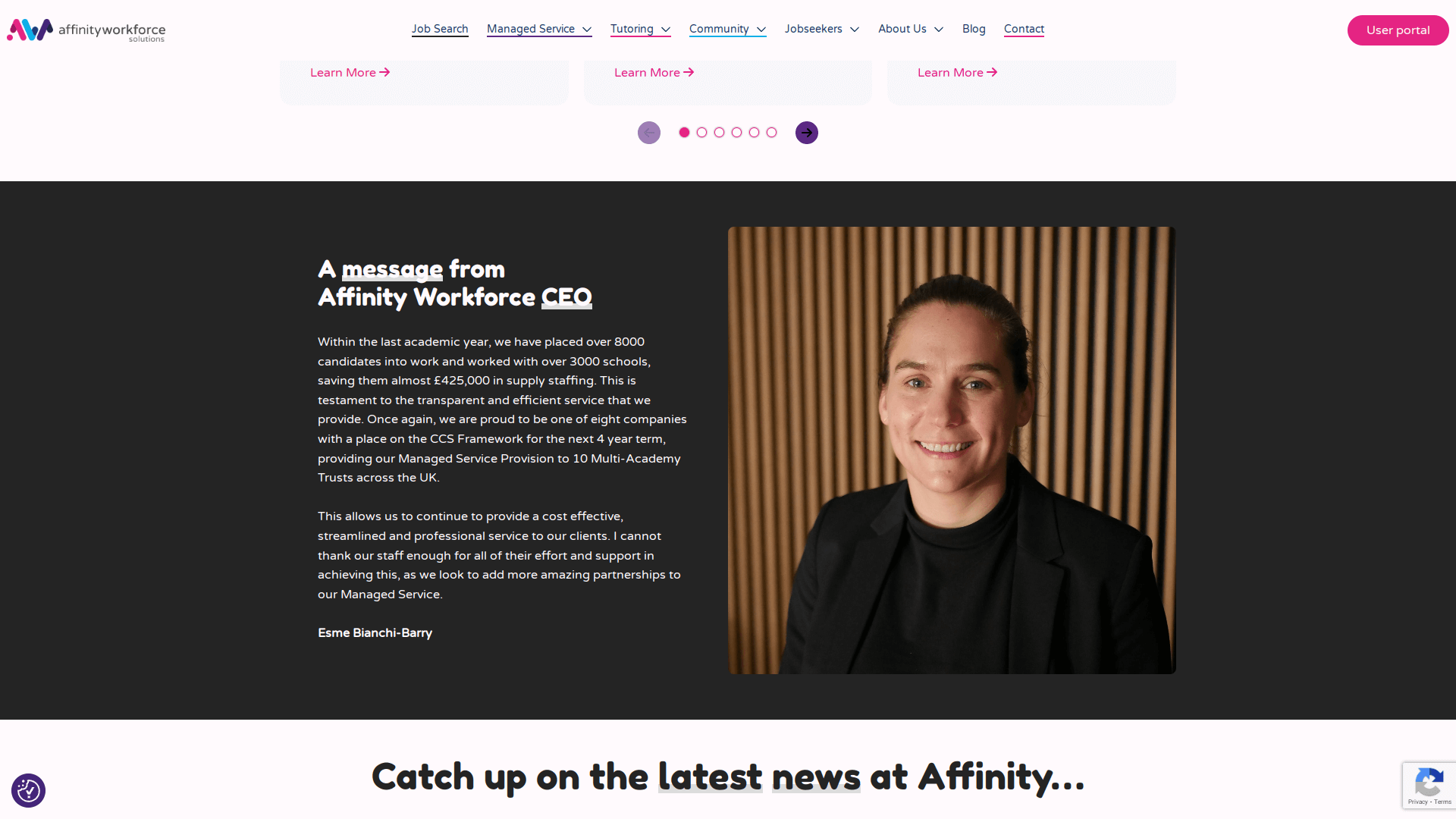Click the User portal button
The height and width of the screenshot is (819, 1456).
[x=1396, y=30]
